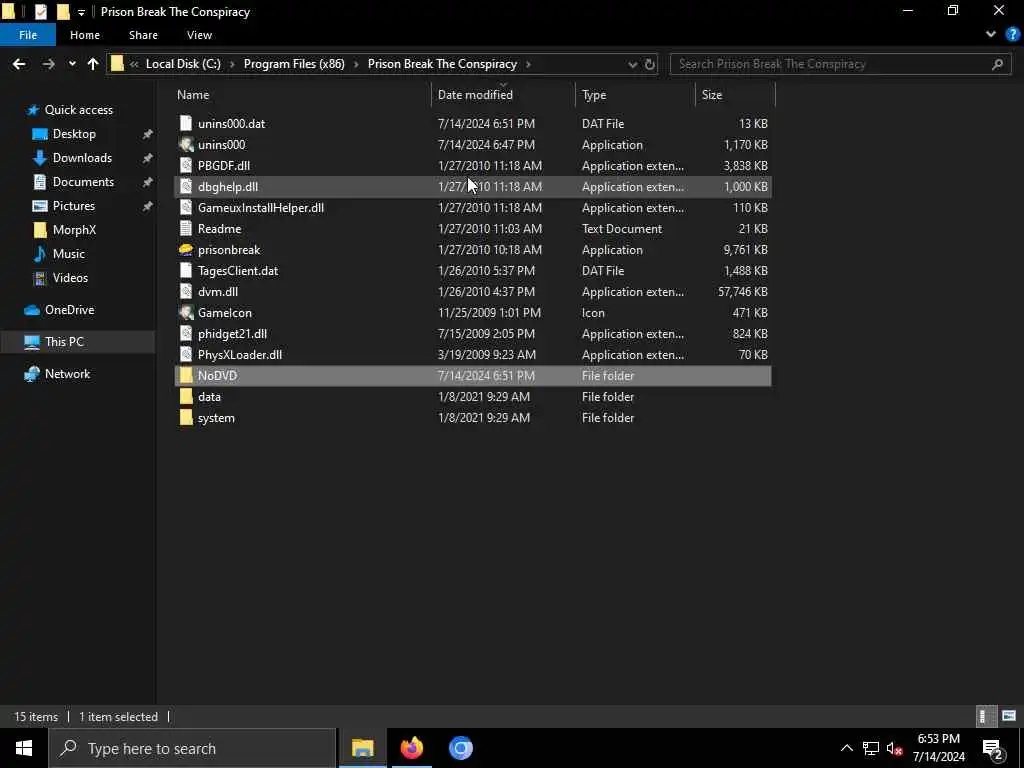Select Network in navigation pane

click(67, 374)
